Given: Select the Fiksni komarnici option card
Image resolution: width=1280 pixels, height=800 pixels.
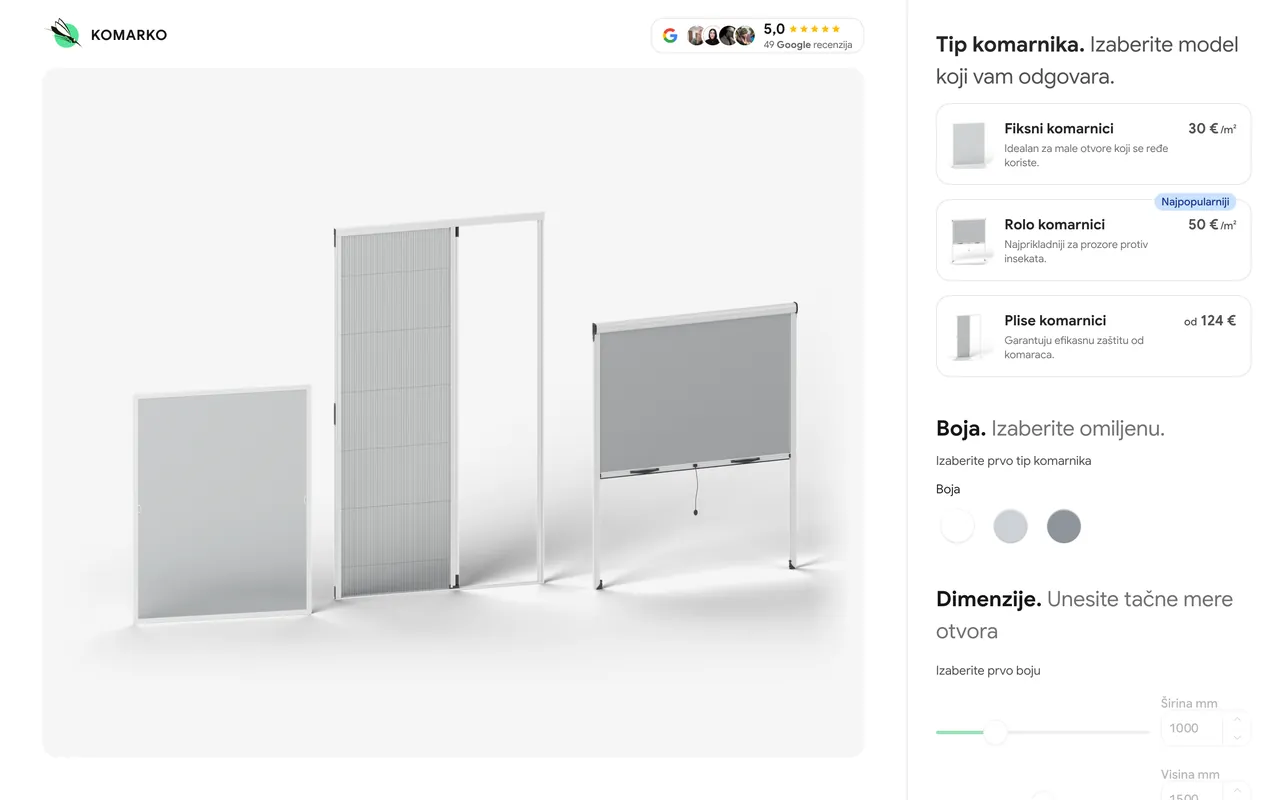Looking at the screenshot, I should point(1093,144).
